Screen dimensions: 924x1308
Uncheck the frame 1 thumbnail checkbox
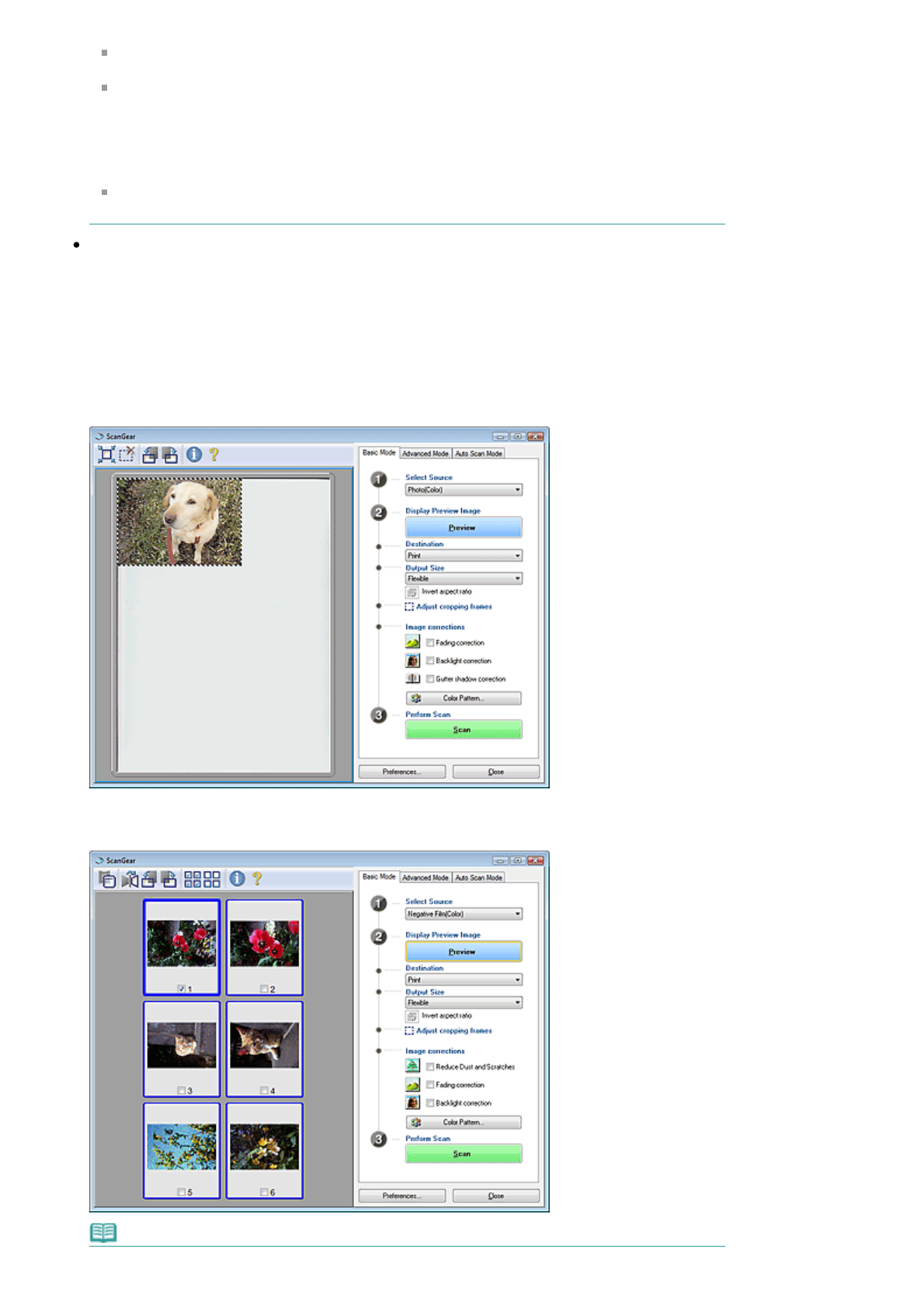pyautogui.click(x=181, y=989)
